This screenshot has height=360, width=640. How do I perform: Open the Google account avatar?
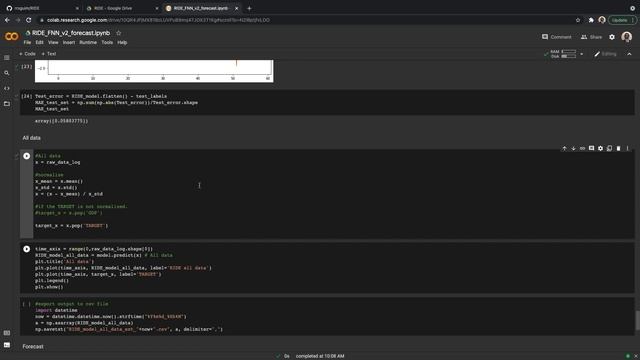coord(627,37)
